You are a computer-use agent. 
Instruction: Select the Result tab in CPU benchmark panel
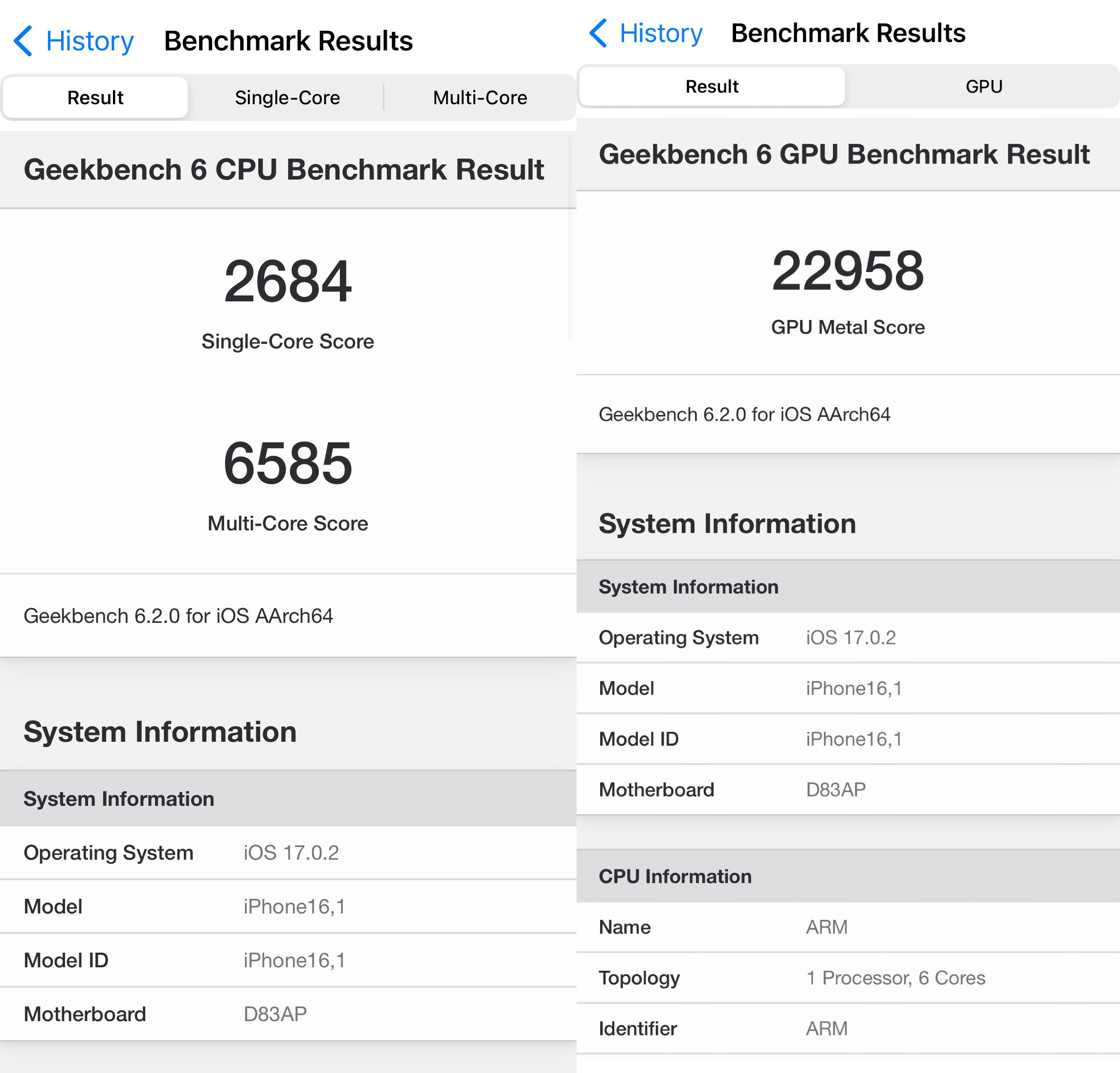pos(95,98)
